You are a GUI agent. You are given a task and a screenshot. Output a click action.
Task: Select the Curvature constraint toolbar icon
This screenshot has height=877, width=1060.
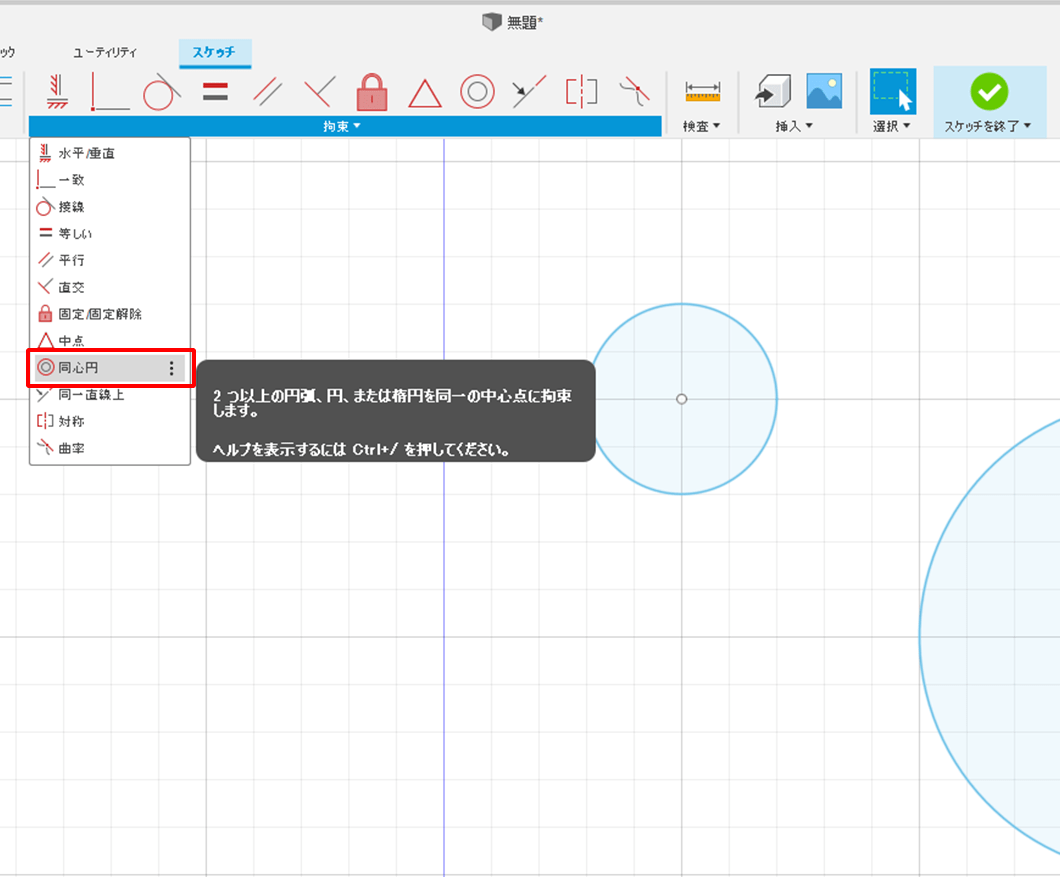point(634,91)
